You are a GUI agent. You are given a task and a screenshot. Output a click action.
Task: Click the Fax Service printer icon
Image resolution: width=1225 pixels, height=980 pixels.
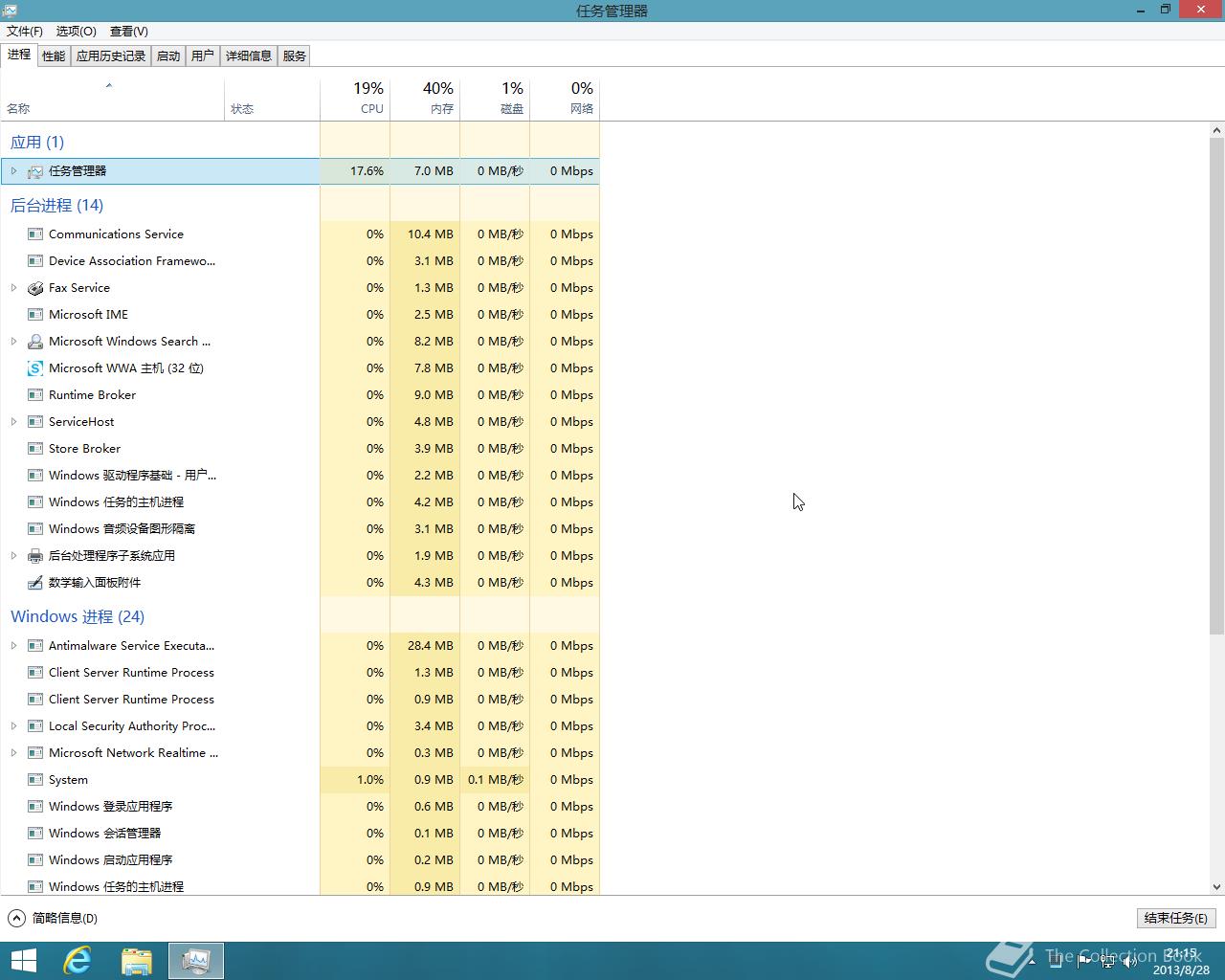coord(35,288)
